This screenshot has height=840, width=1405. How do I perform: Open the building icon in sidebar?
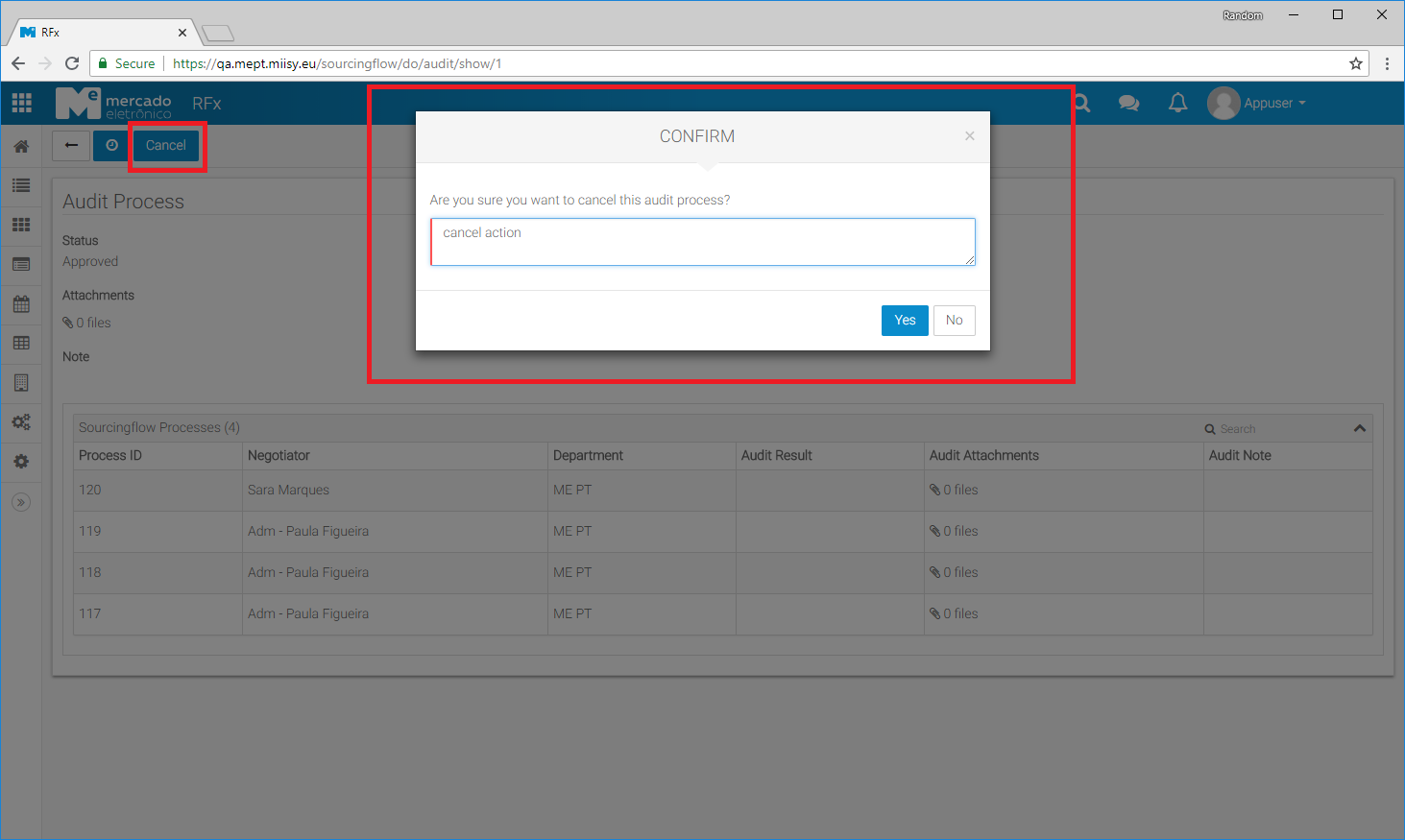[x=21, y=383]
